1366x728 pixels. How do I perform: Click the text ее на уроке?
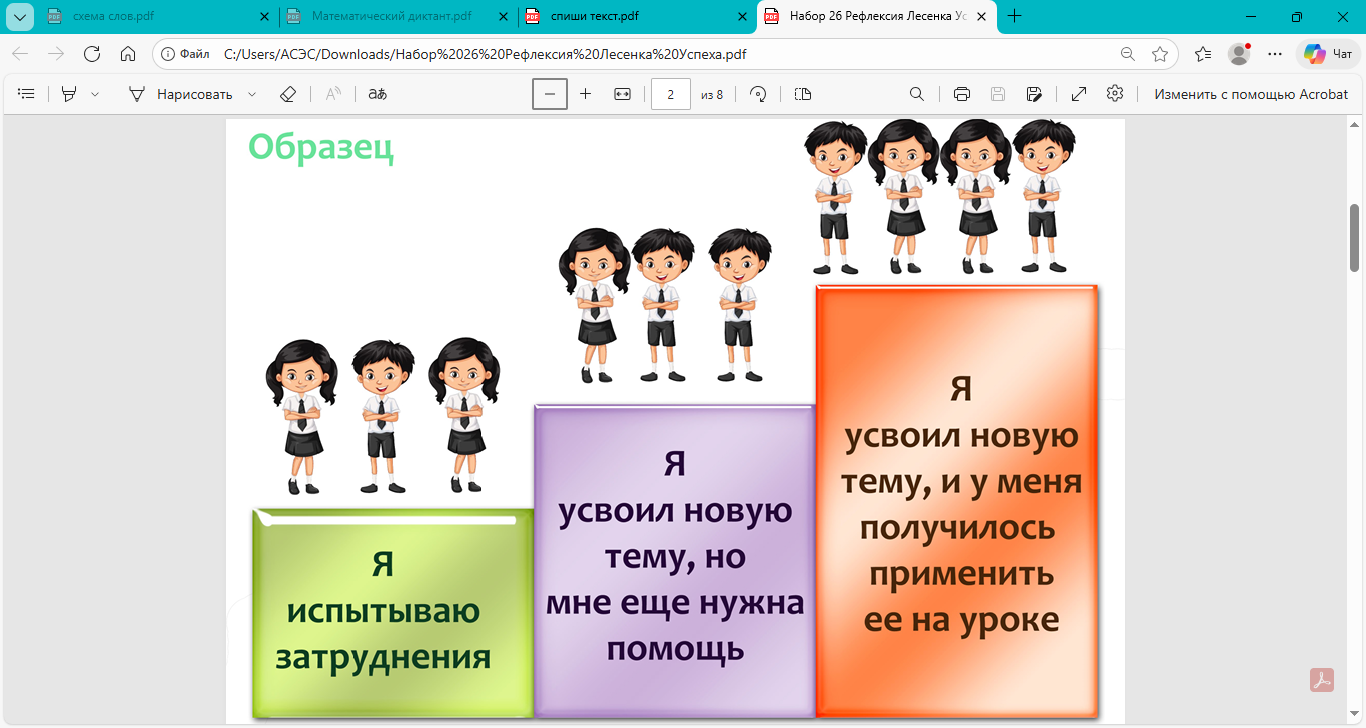pyautogui.click(x=961, y=620)
